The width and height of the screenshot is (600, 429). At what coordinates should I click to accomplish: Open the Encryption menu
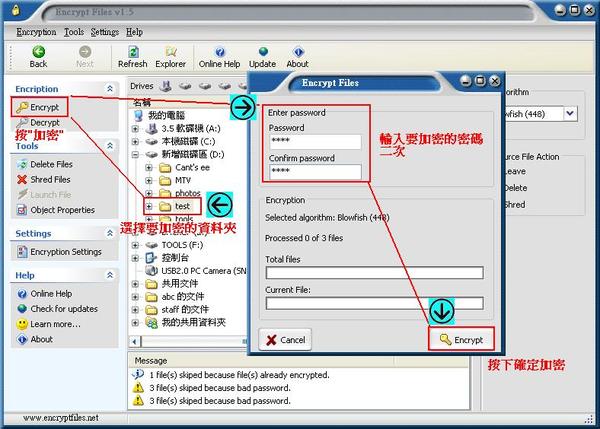click(36, 32)
